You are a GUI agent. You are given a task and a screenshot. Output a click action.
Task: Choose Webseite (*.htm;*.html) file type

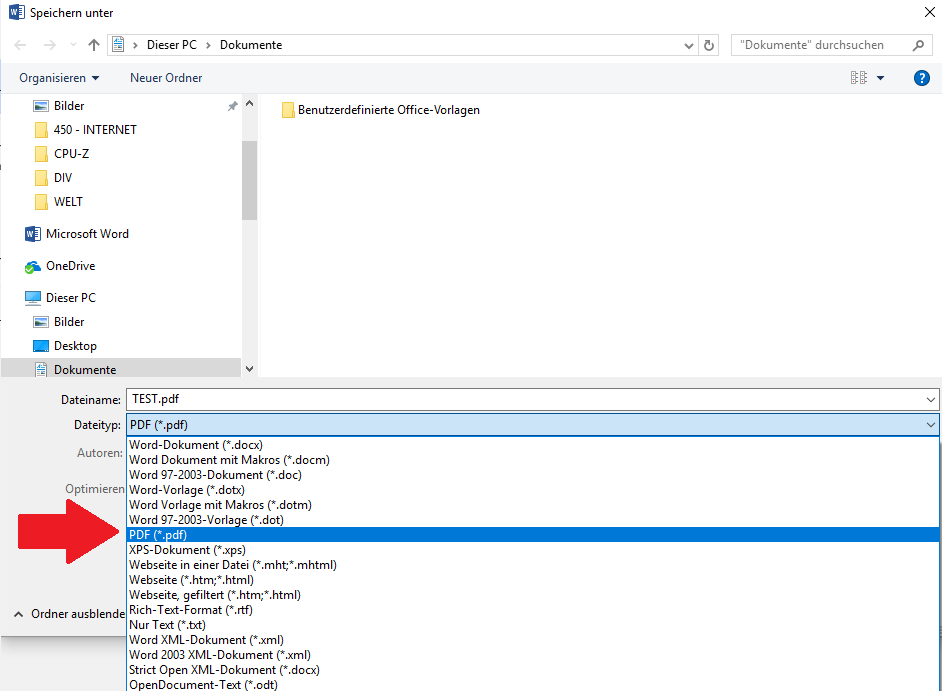click(x=532, y=580)
